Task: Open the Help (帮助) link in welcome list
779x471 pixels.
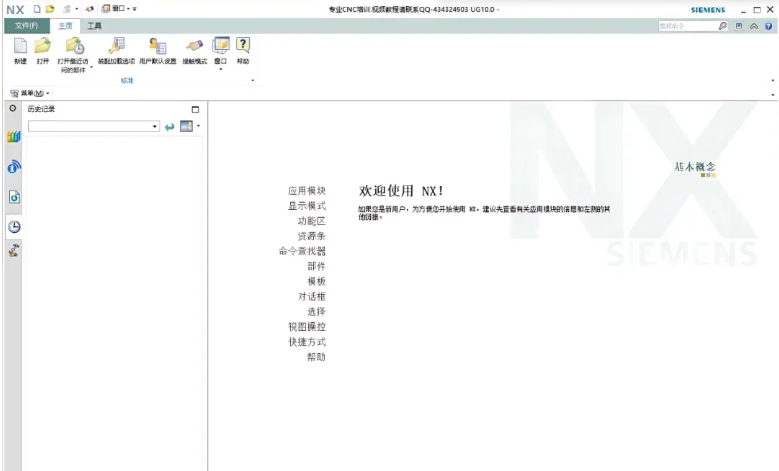Action: [316, 357]
